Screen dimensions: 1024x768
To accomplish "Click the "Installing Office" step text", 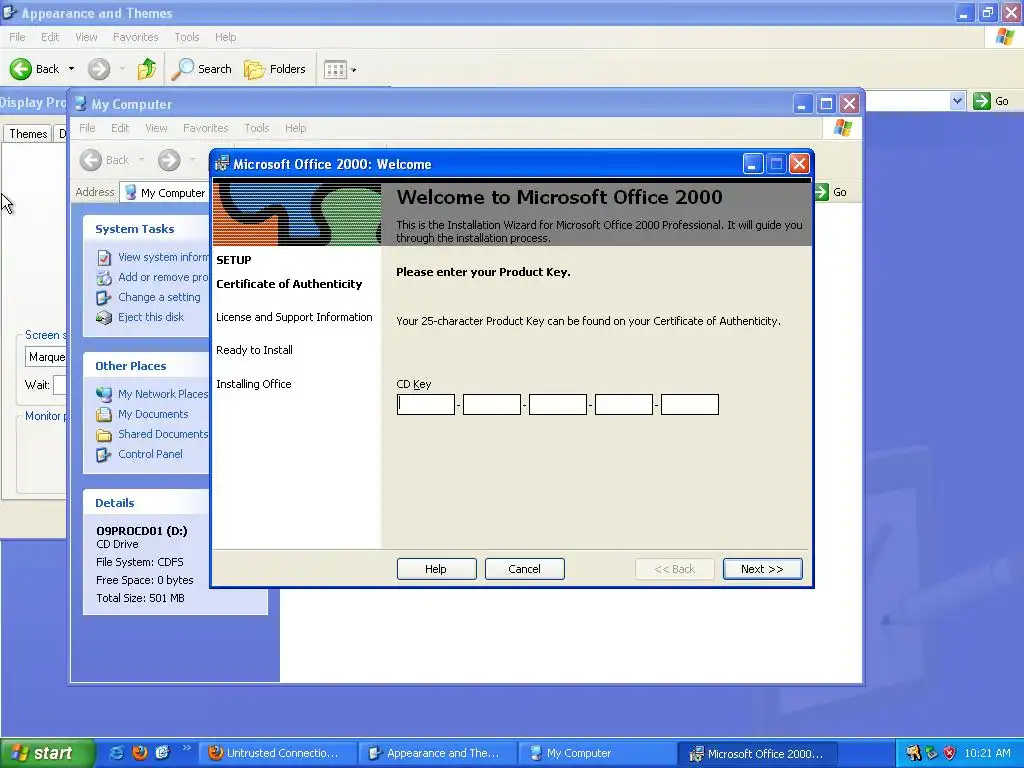I will [254, 384].
